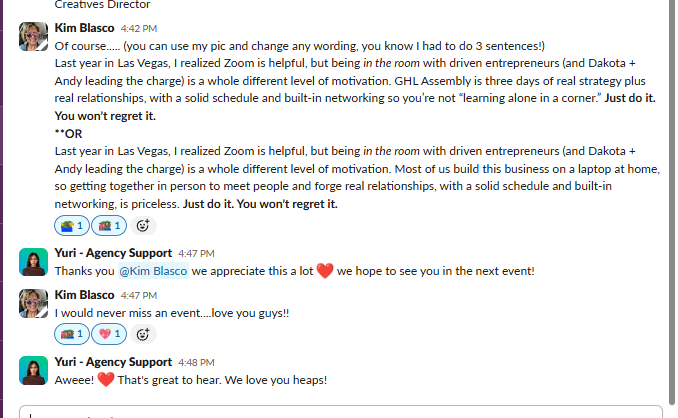Open Yuri - Agency Support name on the 4:47 PM message
This screenshot has height=418, width=678.
point(113,253)
